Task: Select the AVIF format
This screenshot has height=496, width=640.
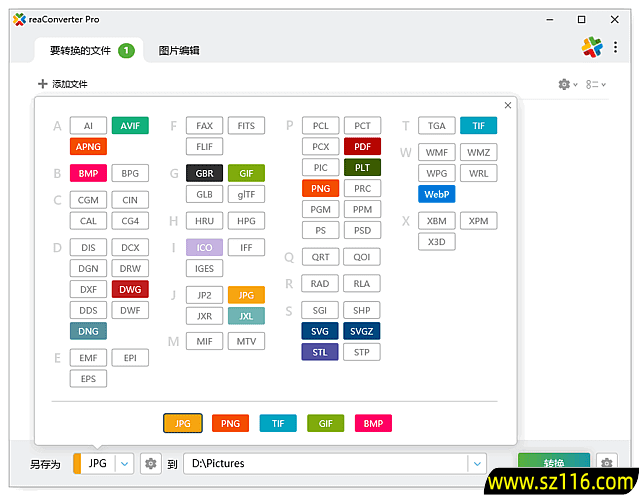Action: coord(130,126)
